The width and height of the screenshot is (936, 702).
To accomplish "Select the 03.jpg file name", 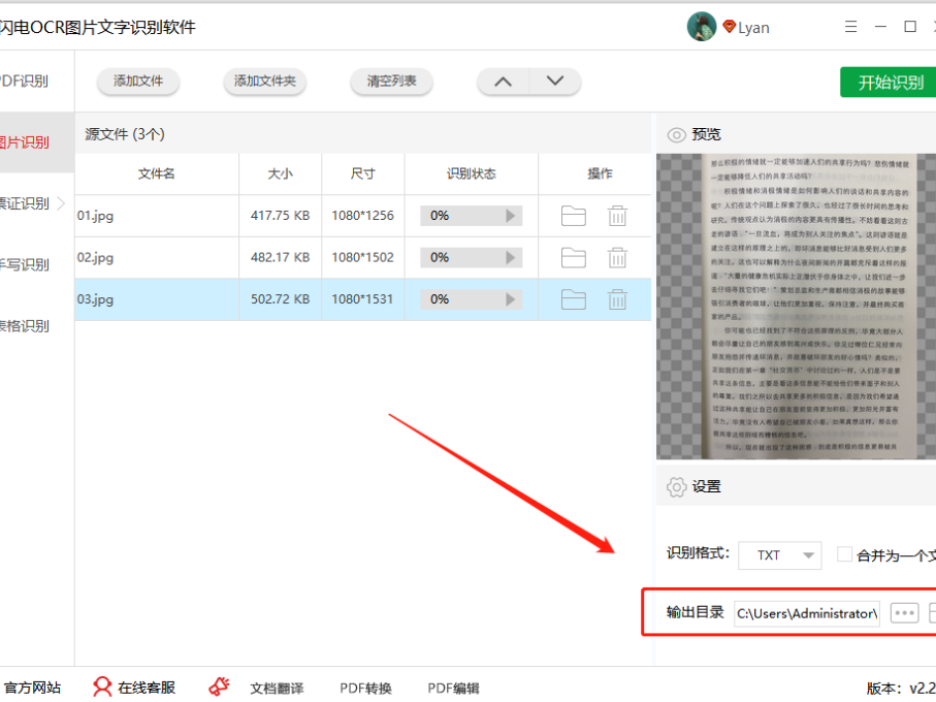I will 95,299.
